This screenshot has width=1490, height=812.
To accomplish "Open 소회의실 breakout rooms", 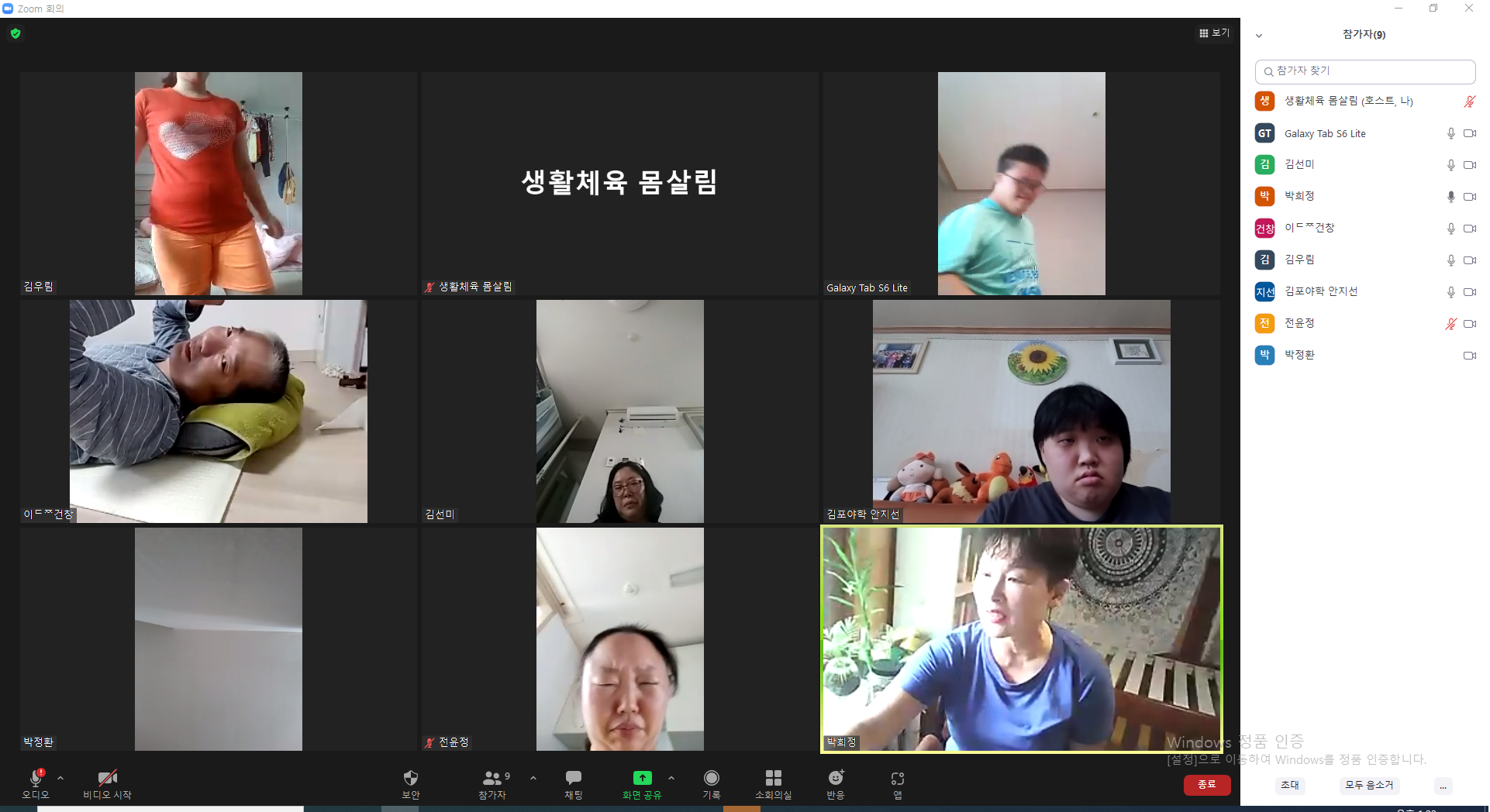I will (773, 778).
